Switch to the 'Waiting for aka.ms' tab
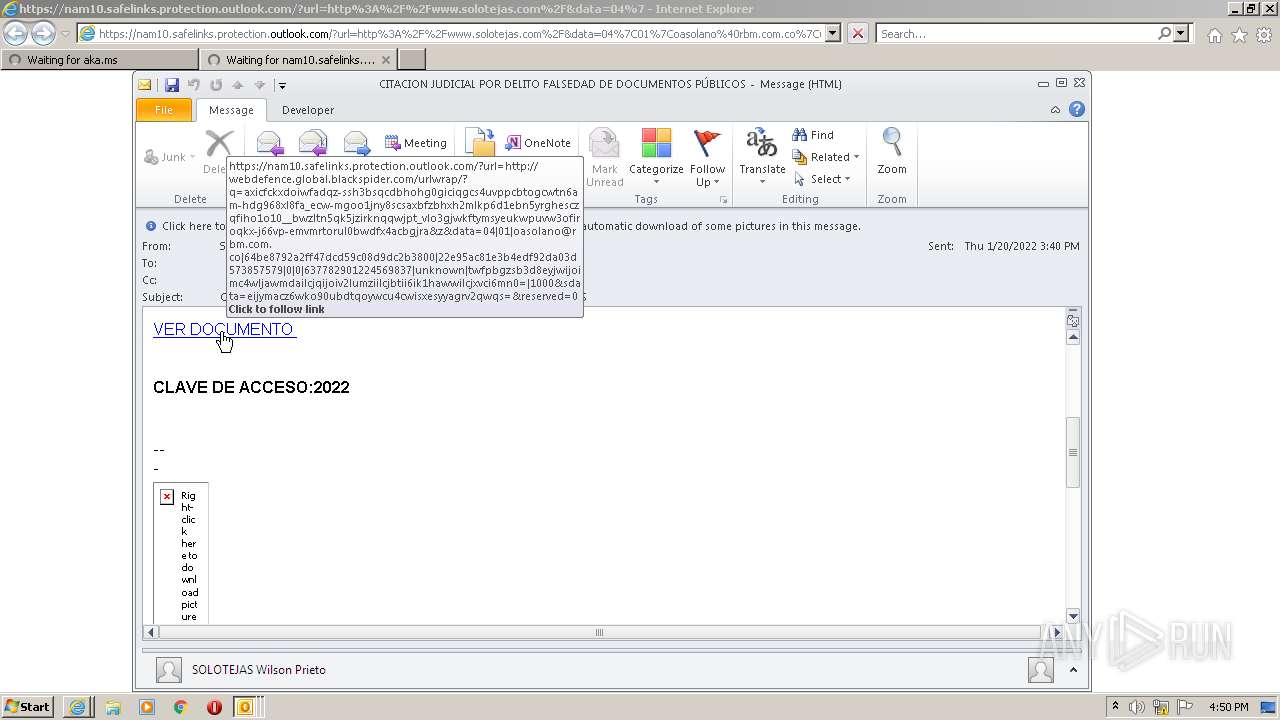1280x720 pixels. 98,59
